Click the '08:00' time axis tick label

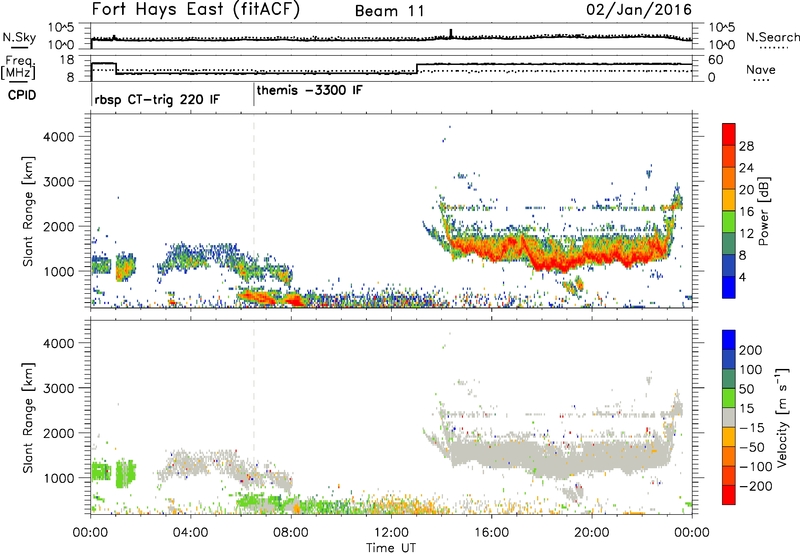[x=291, y=533]
